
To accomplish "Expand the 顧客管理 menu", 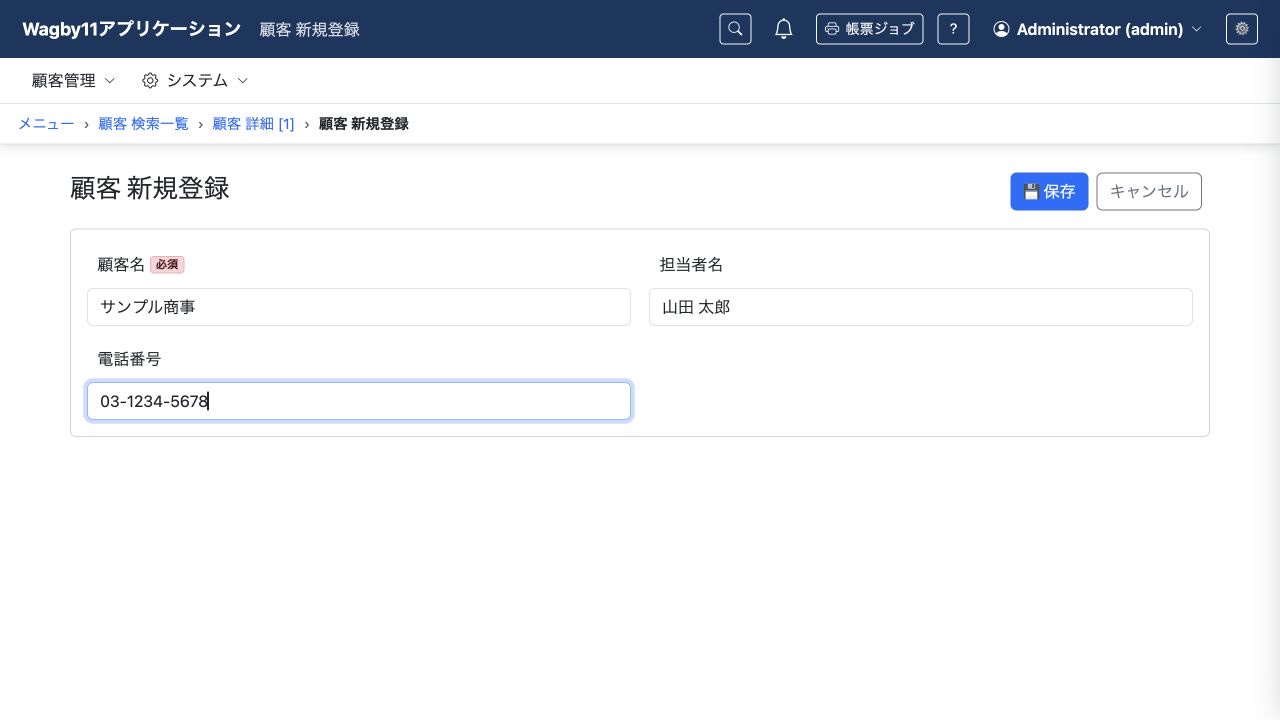I will [x=73, y=80].
